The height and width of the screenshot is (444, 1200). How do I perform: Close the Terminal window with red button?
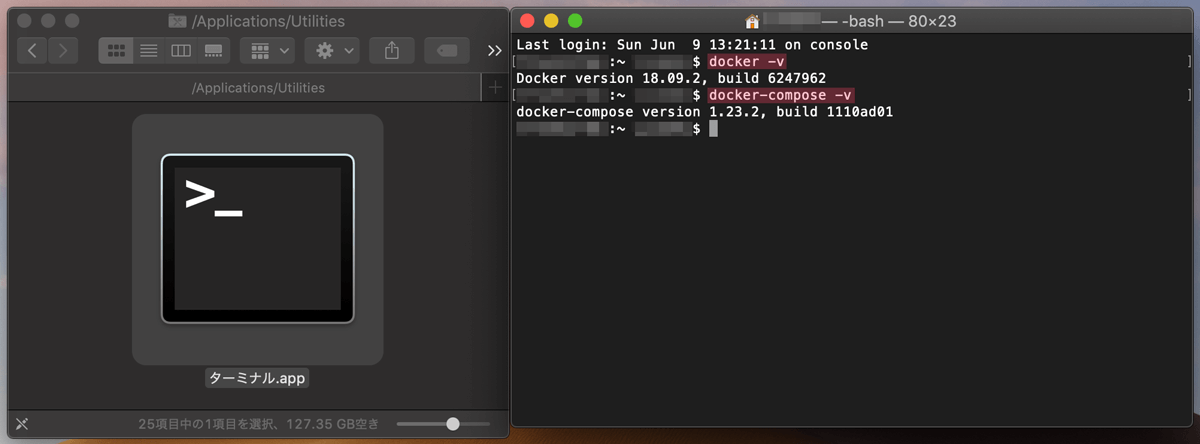click(x=527, y=20)
